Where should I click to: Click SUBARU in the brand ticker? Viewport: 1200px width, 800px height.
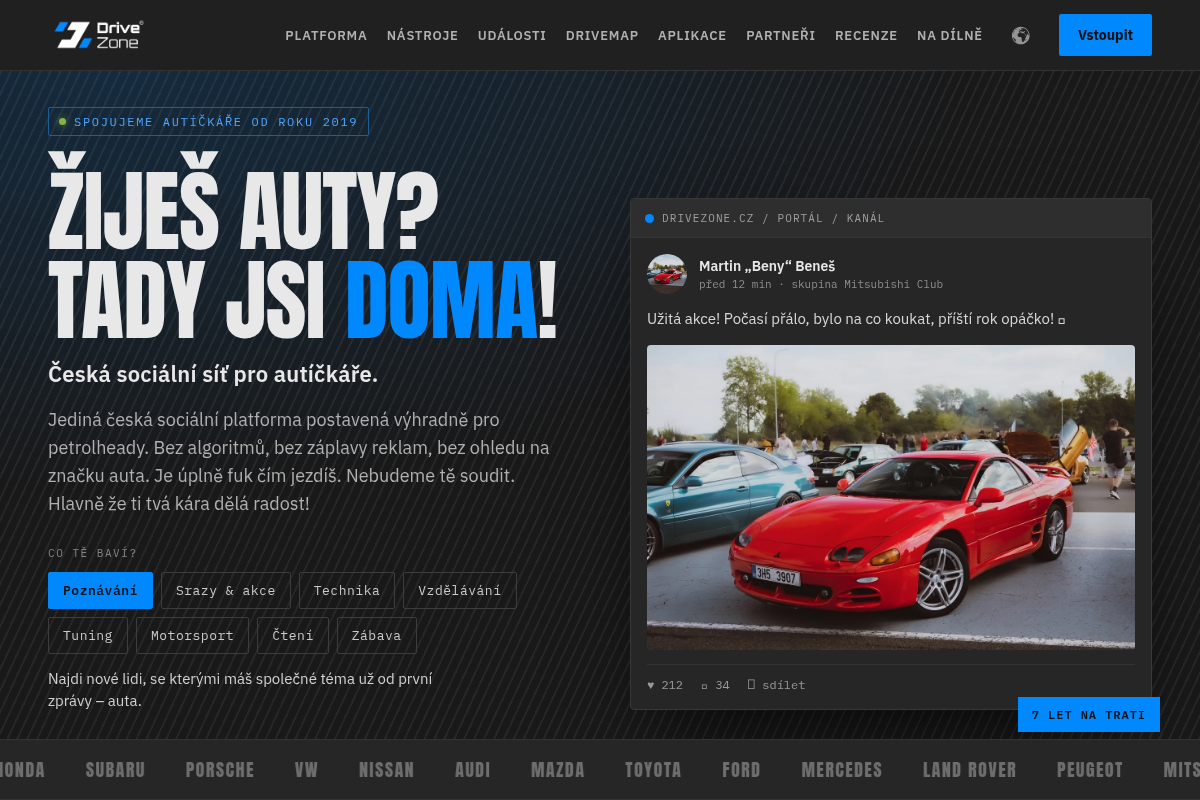[x=115, y=770]
